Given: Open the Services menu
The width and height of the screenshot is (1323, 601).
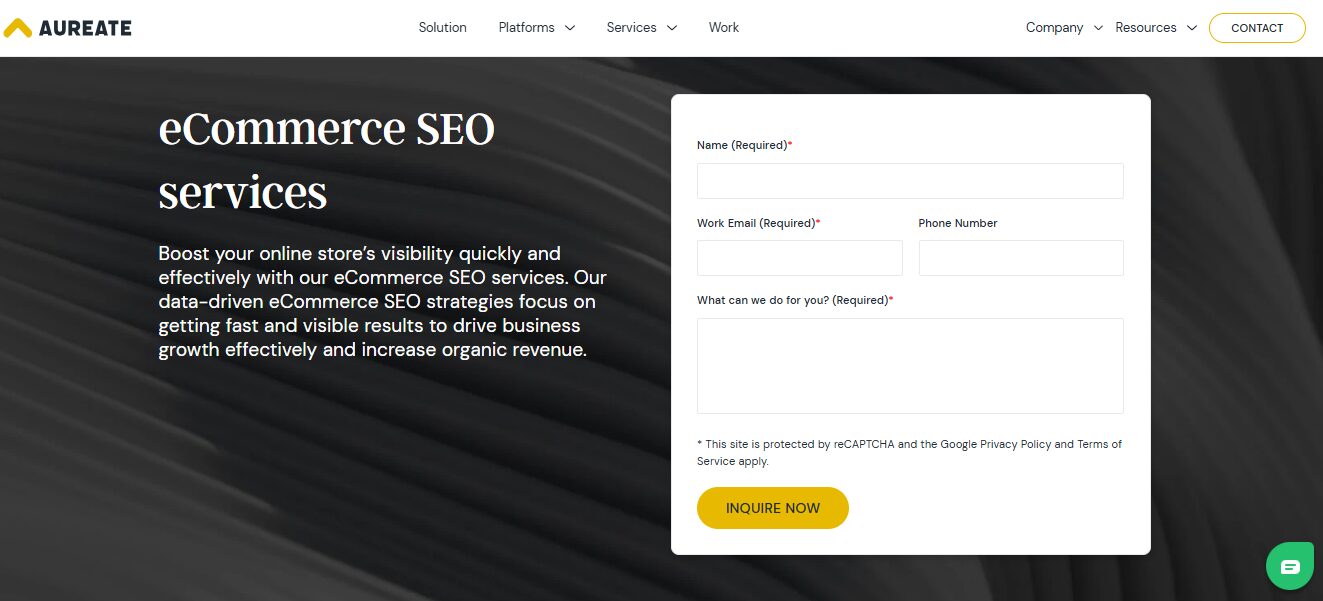Looking at the screenshot, I should point(631,28).
